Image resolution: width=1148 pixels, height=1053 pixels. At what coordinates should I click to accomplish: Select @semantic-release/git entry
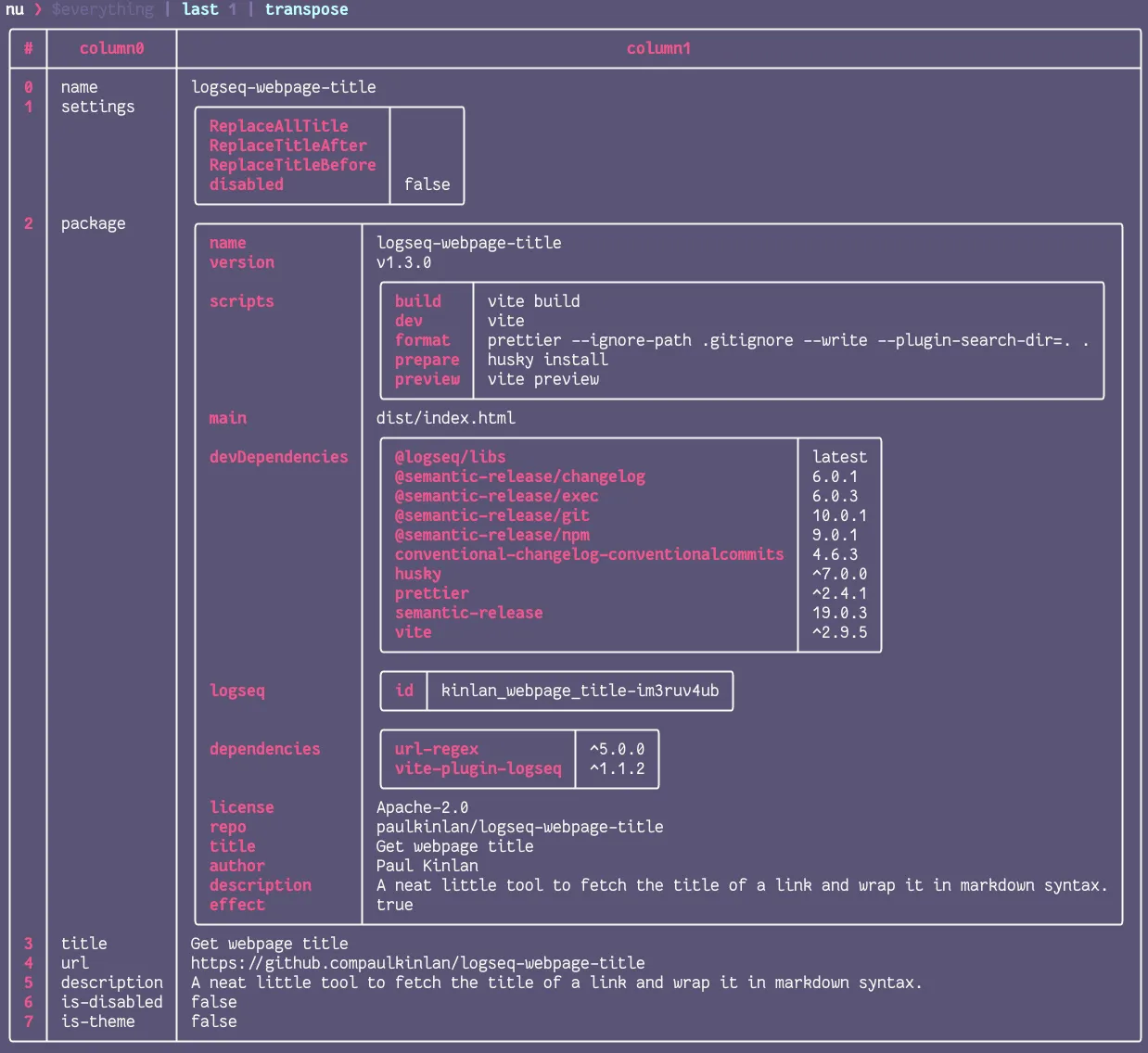pyautogui.click(x=491, y=515)
